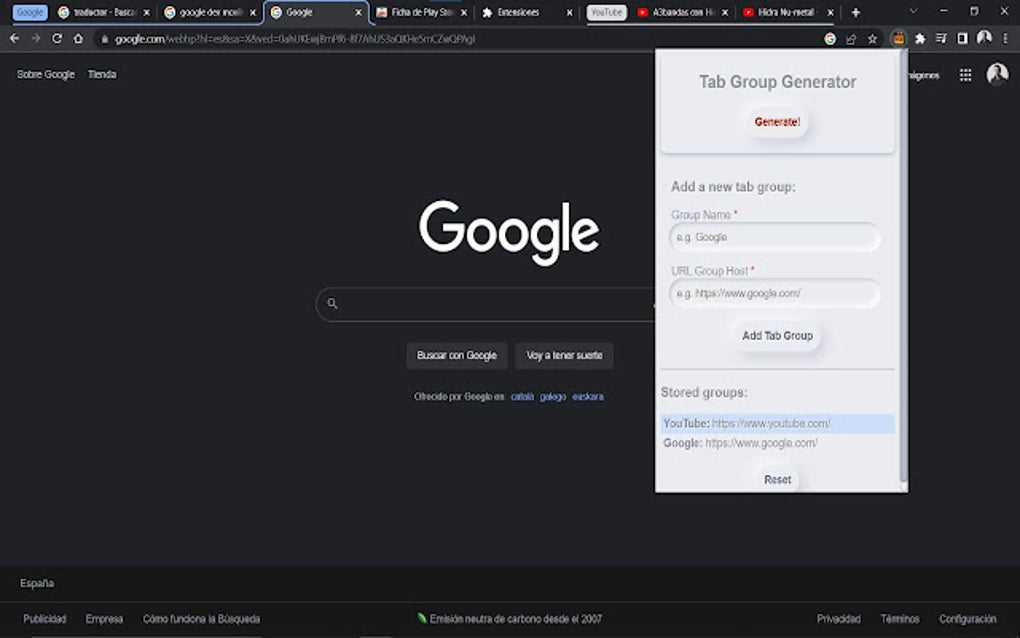Screen dimensions: 1020x638
Task: Click the orange Tab Group Generator extension icon
Action: (x=899, y=38)
